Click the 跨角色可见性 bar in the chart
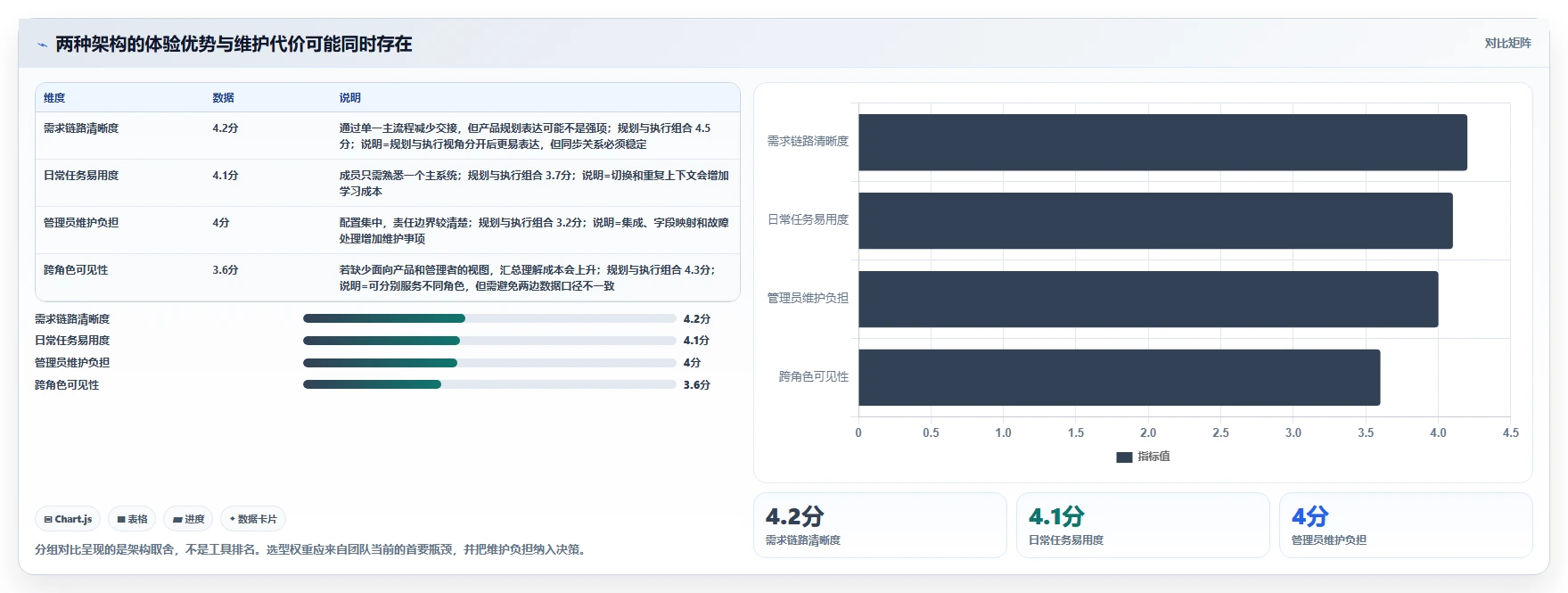 1119,377
